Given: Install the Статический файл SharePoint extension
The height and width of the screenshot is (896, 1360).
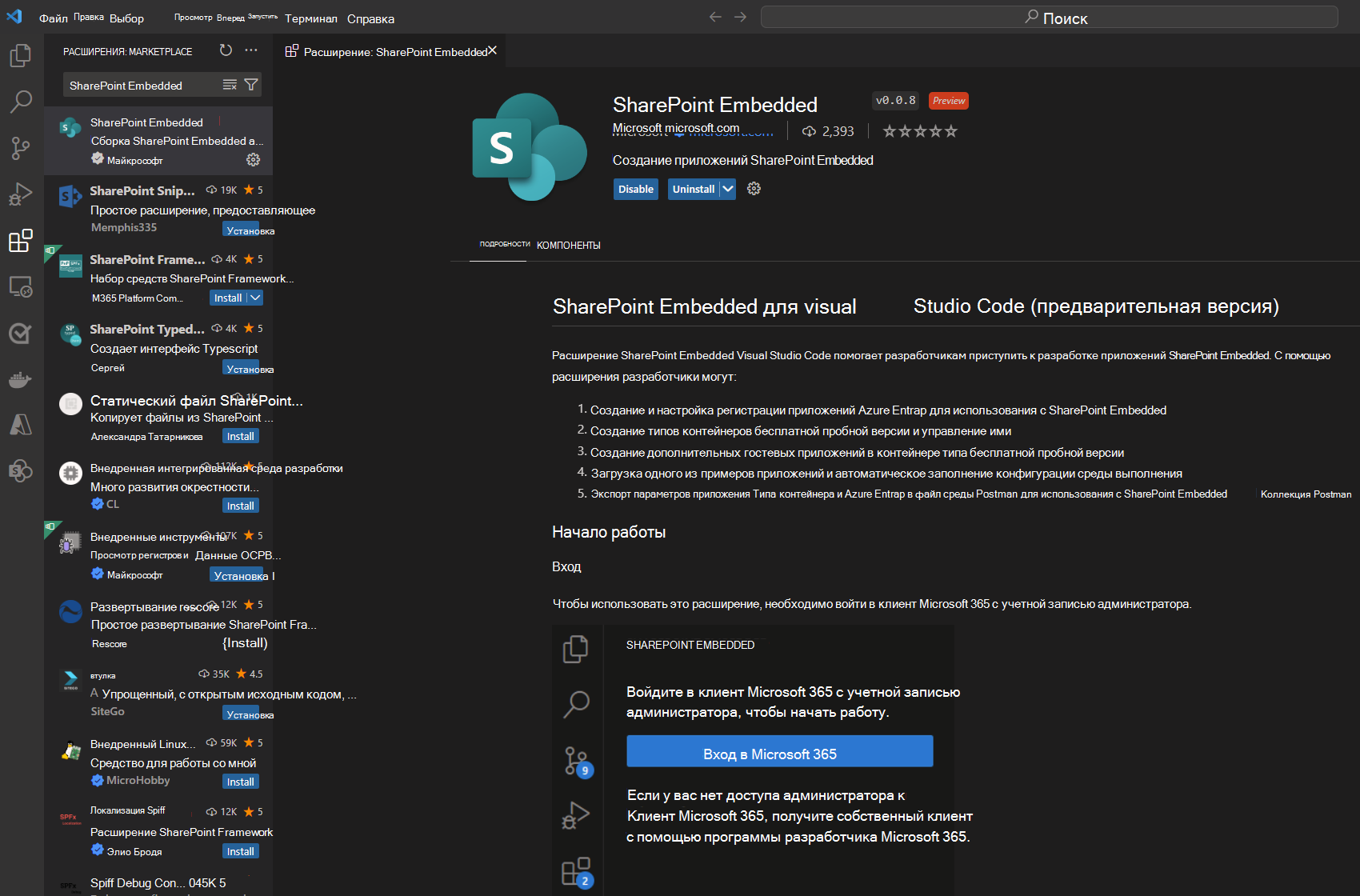Looking at the screenshot, I should coord(241,437).
